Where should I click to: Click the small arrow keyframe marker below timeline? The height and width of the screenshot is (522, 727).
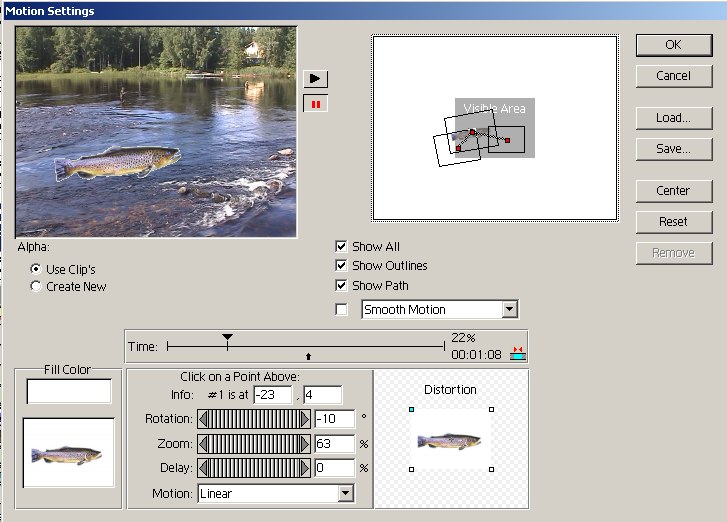[x=308, y=356]
